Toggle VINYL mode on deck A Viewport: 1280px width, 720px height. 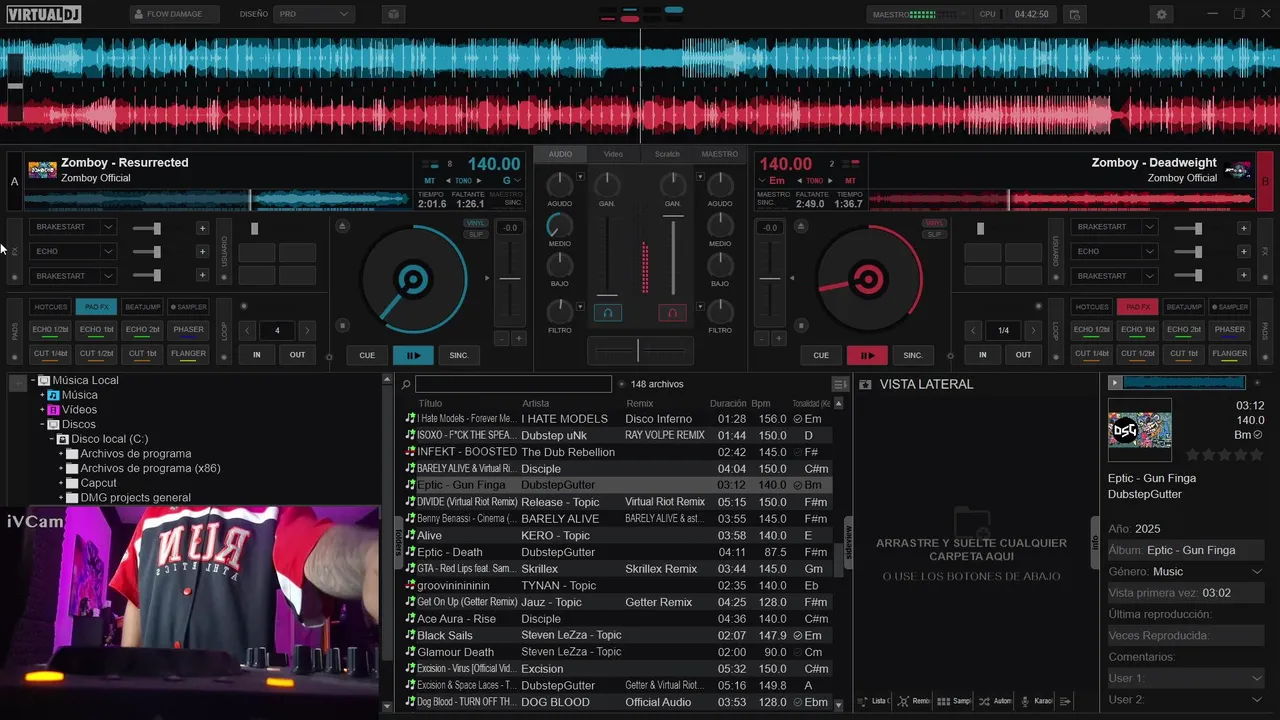477,224
